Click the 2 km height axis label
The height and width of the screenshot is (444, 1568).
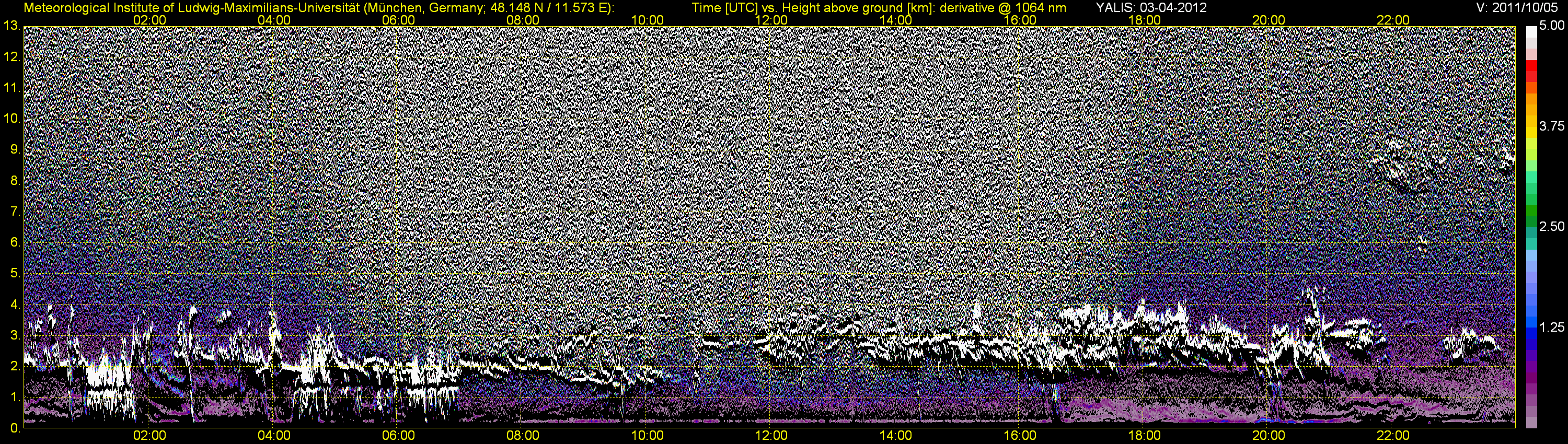[15, 366]
